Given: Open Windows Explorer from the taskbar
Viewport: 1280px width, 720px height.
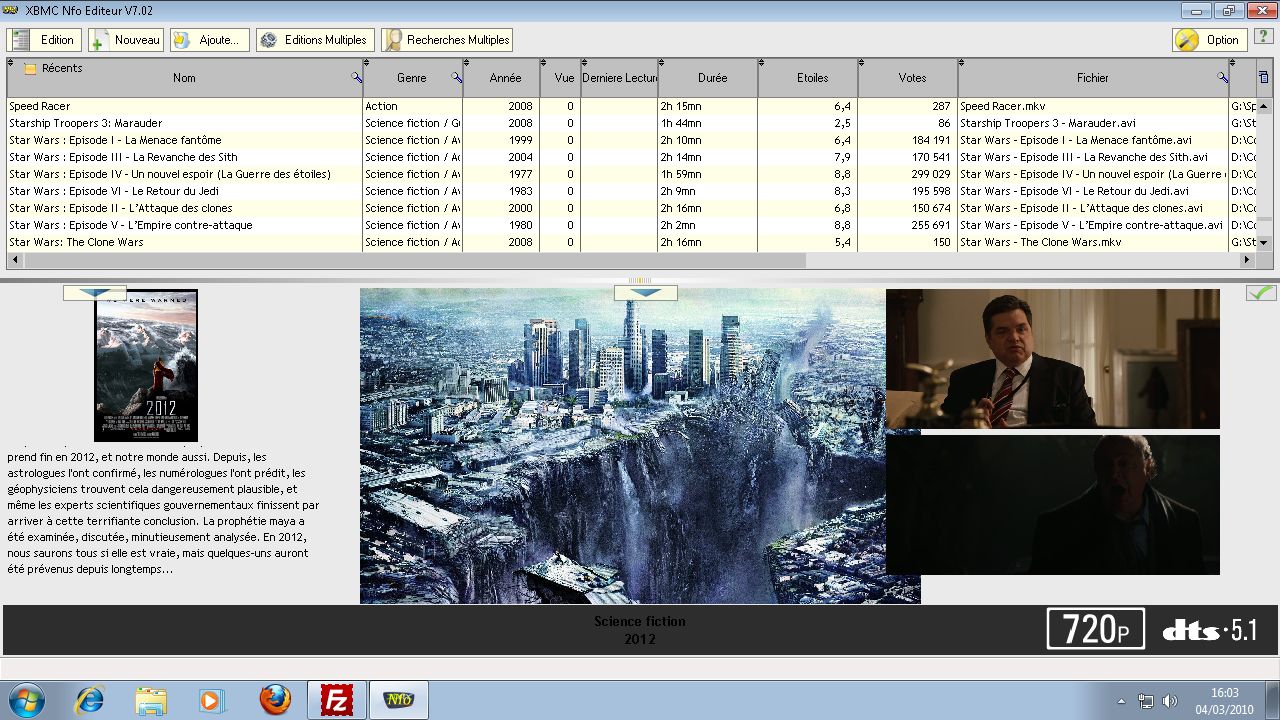Looking at the screenshot, I should pyautogui.click(x=151, y=700).
